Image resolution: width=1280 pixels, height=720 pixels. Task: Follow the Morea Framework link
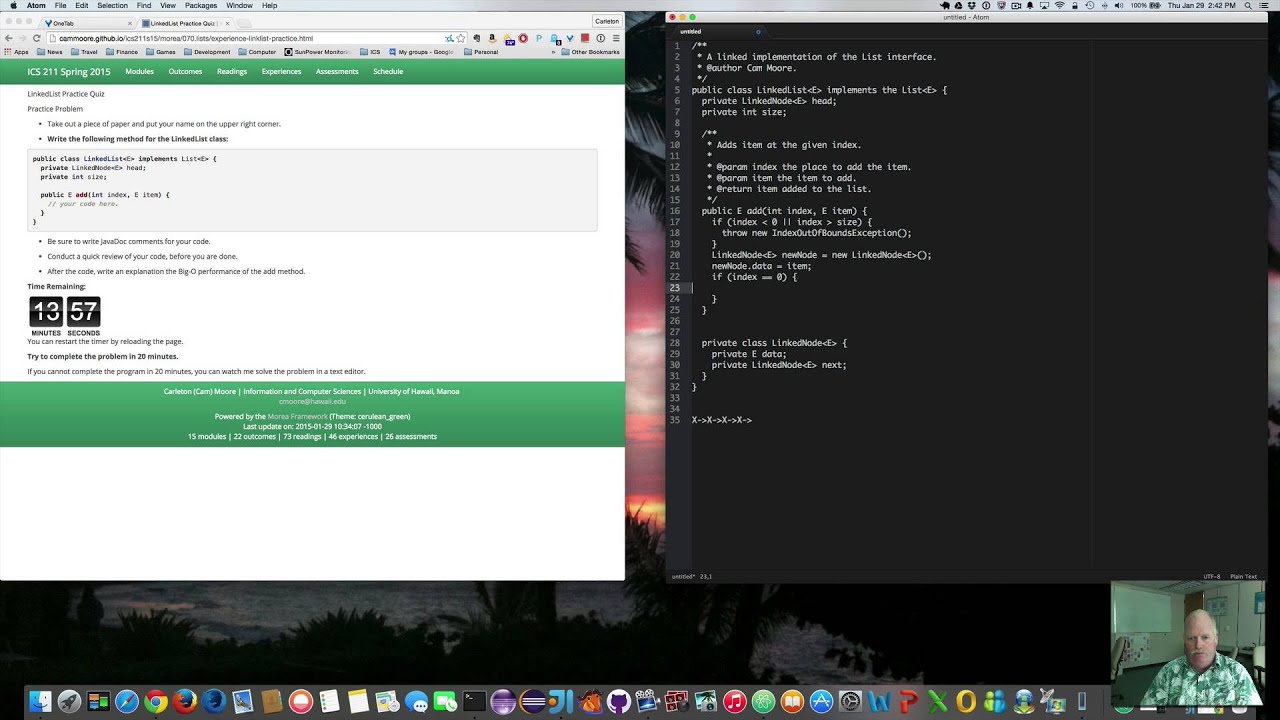click(x=297, y=416)
